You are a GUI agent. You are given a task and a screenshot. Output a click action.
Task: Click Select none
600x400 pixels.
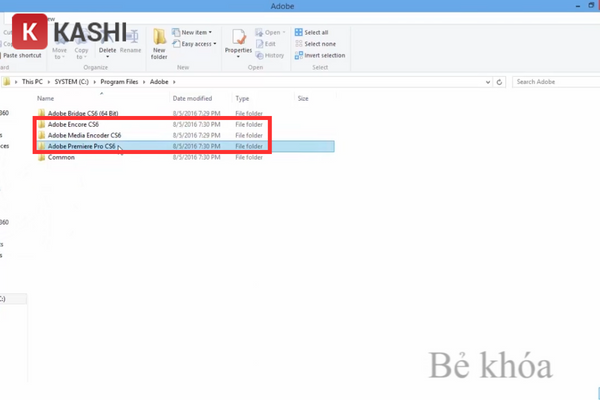click(x=315, y=44)
